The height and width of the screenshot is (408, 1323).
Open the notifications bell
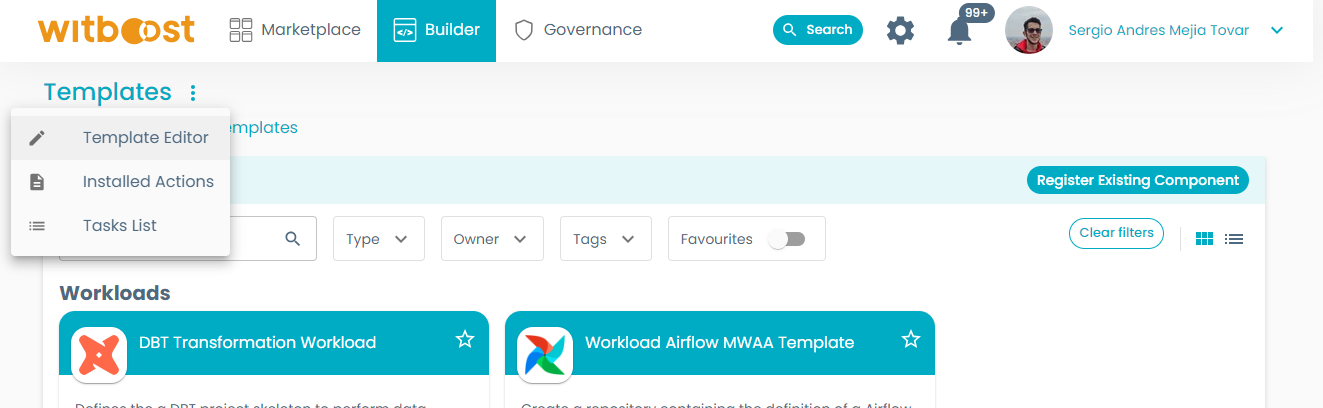959,31
